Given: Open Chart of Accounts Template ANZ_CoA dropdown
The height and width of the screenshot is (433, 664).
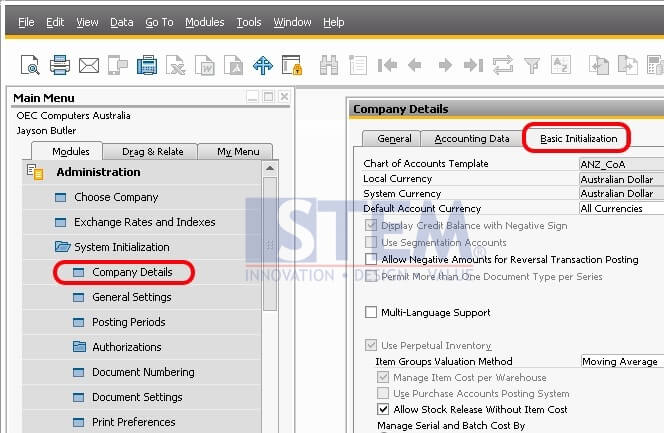Looking at the screenshot, I should pyautogui.click(x=621, y=164).
